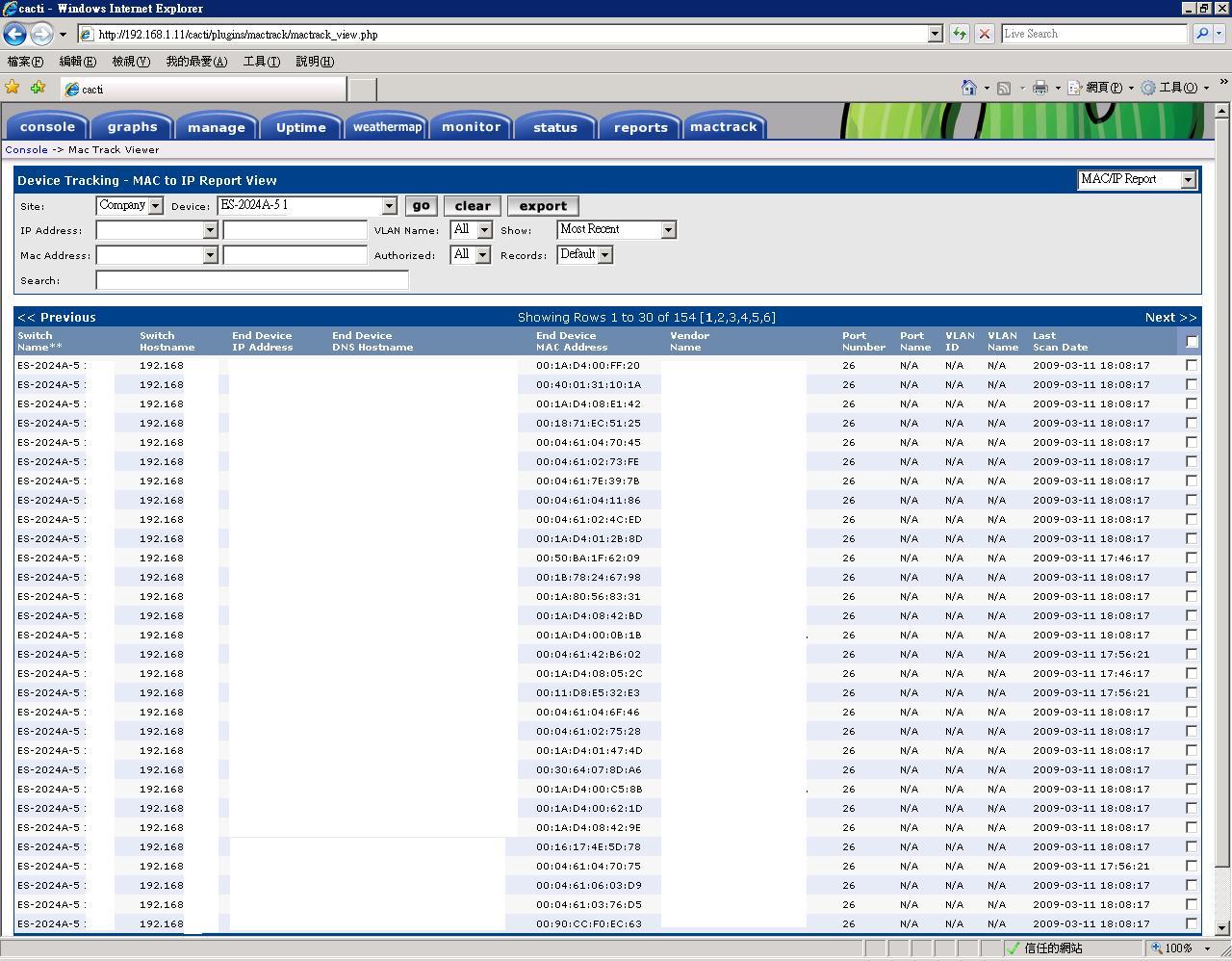Click the Mac Address text input

click(295, 255)
